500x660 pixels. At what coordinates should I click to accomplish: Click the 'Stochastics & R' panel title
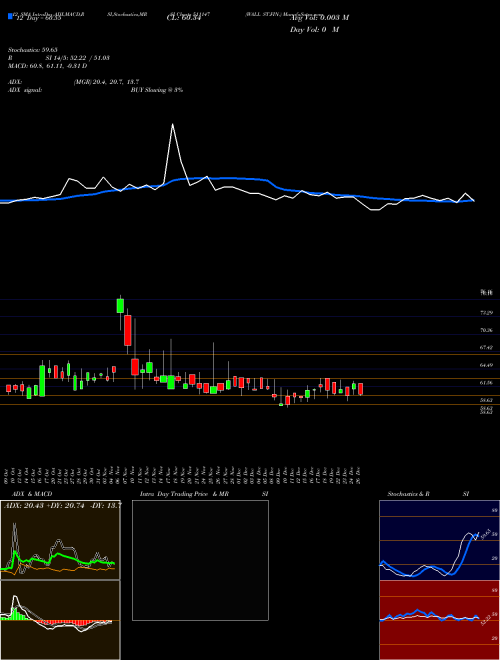(409, 494)
